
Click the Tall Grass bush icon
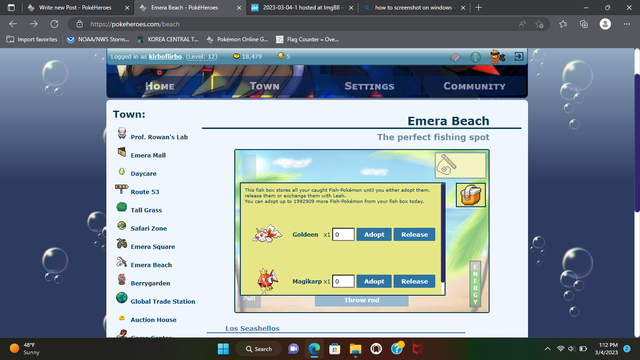tap(122, 207)
